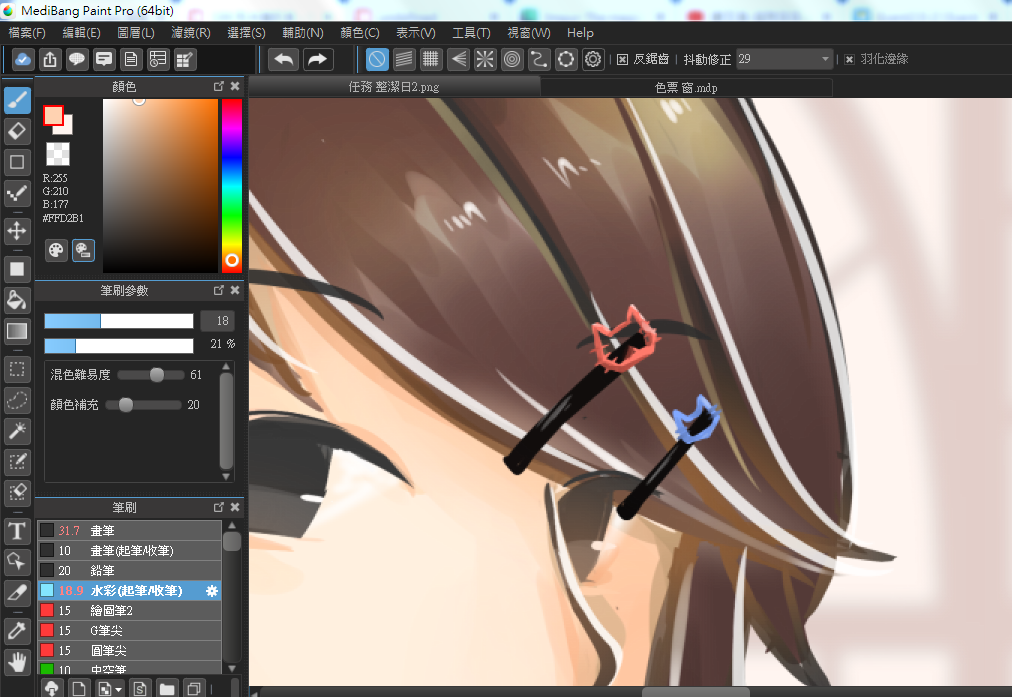The image size is (1012, 697).
Task: Undock the 顏色 panel
Action: 219,86
